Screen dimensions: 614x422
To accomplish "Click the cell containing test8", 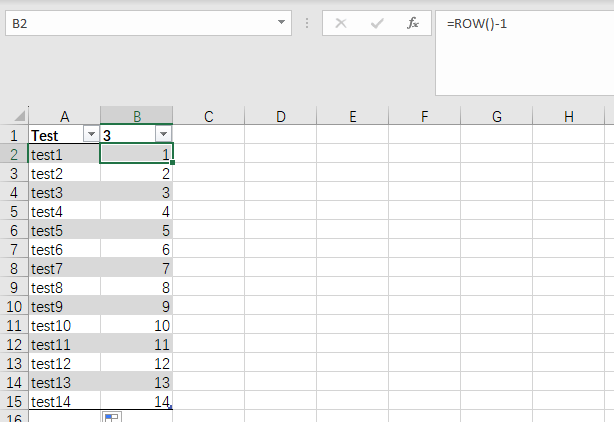I will 64,288.
